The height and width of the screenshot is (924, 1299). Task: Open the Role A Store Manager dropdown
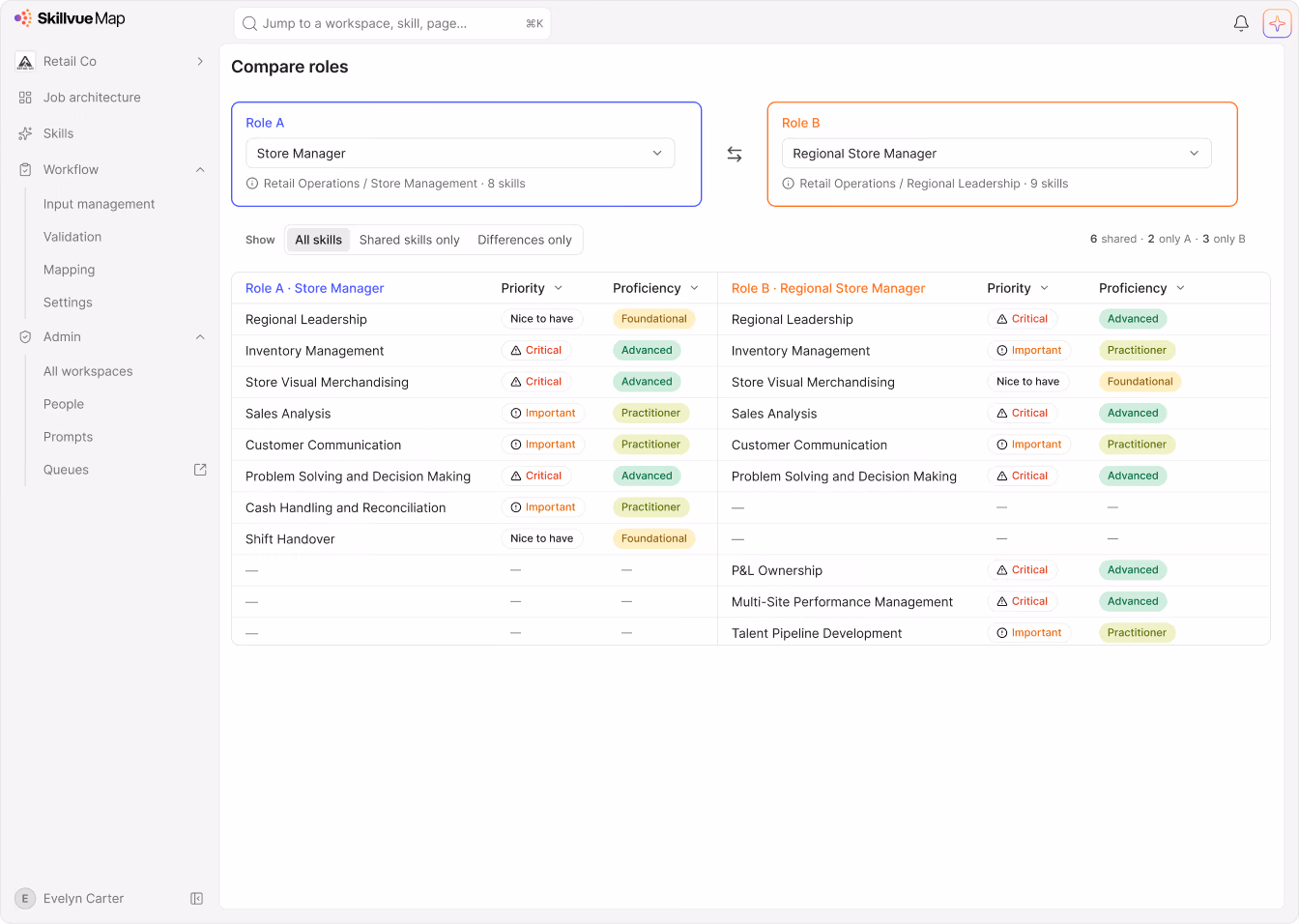[x=460, y=154]
